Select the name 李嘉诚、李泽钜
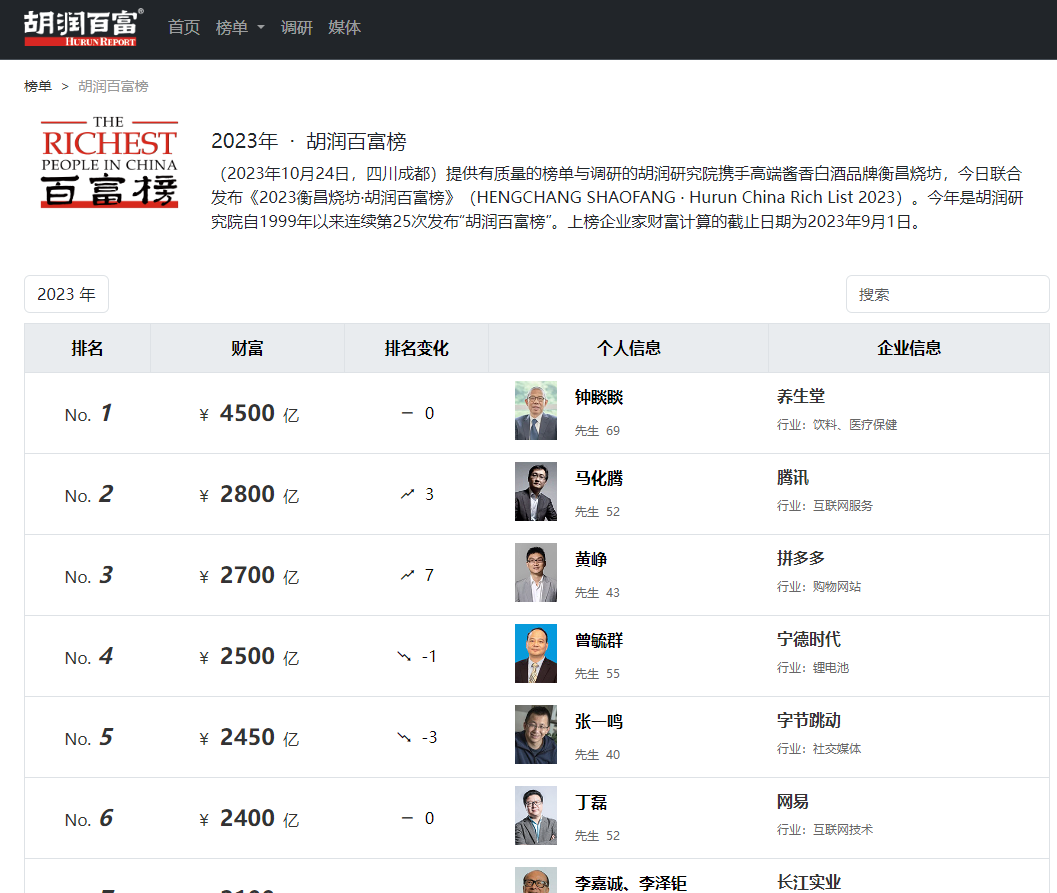This screenshot has height=893, width=1057. [631, 883]
